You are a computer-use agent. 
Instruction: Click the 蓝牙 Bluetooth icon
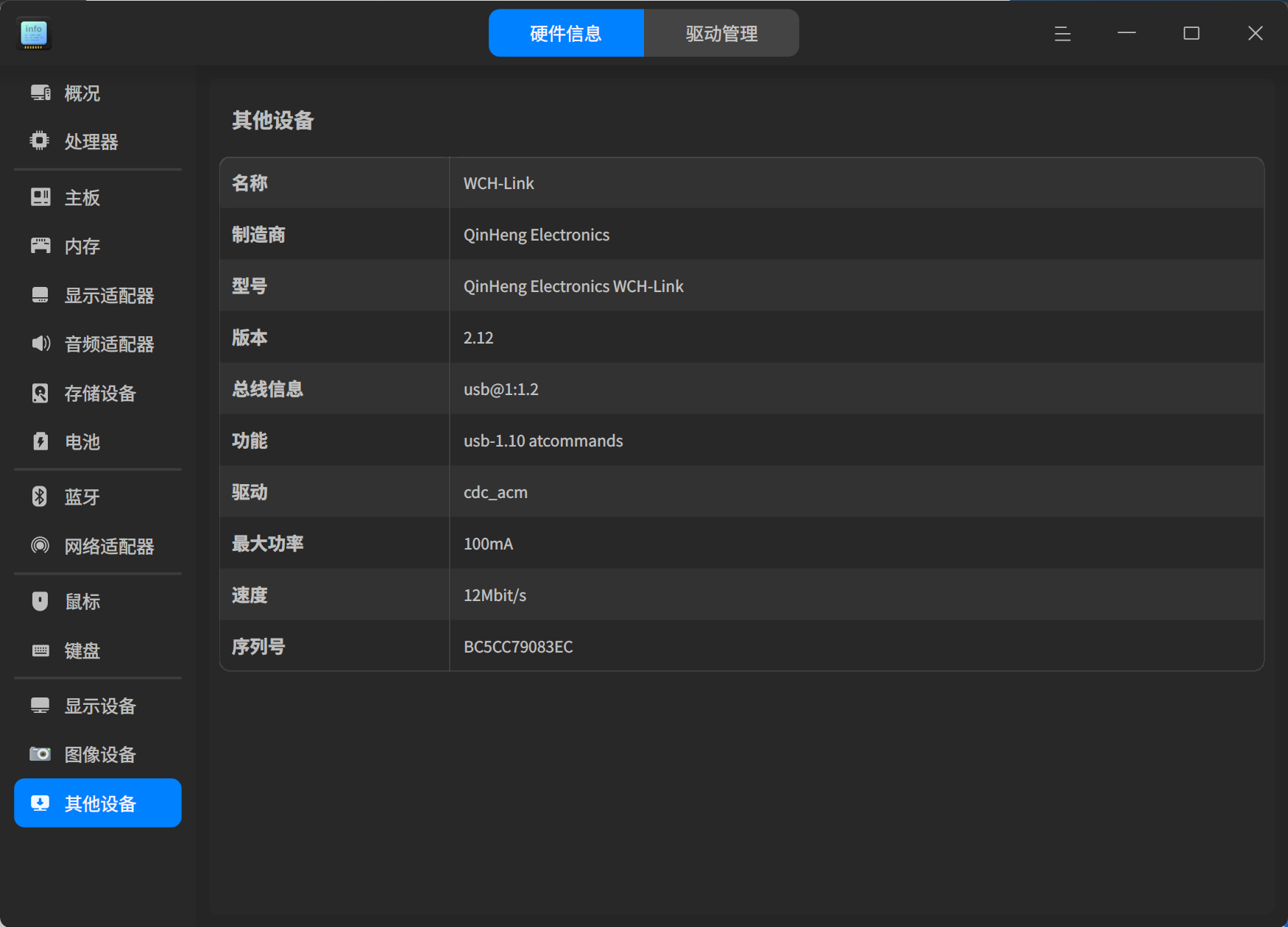pyautogui.click(x=40, y=497)
